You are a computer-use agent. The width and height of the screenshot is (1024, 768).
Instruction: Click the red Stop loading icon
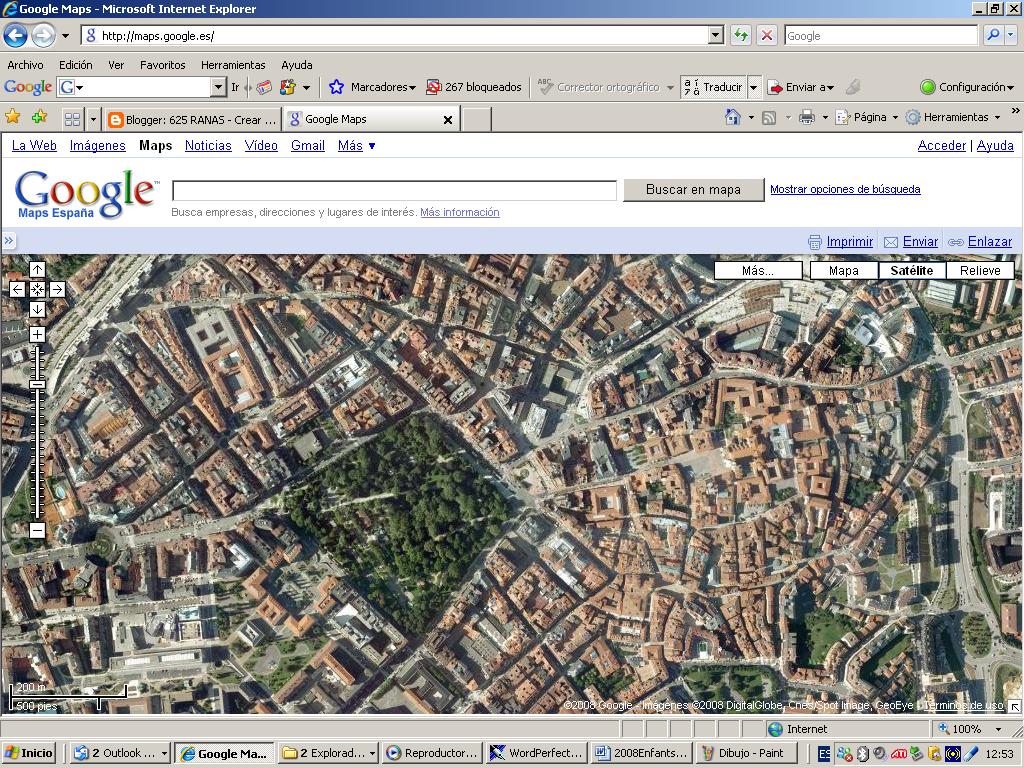coord(767,35)
